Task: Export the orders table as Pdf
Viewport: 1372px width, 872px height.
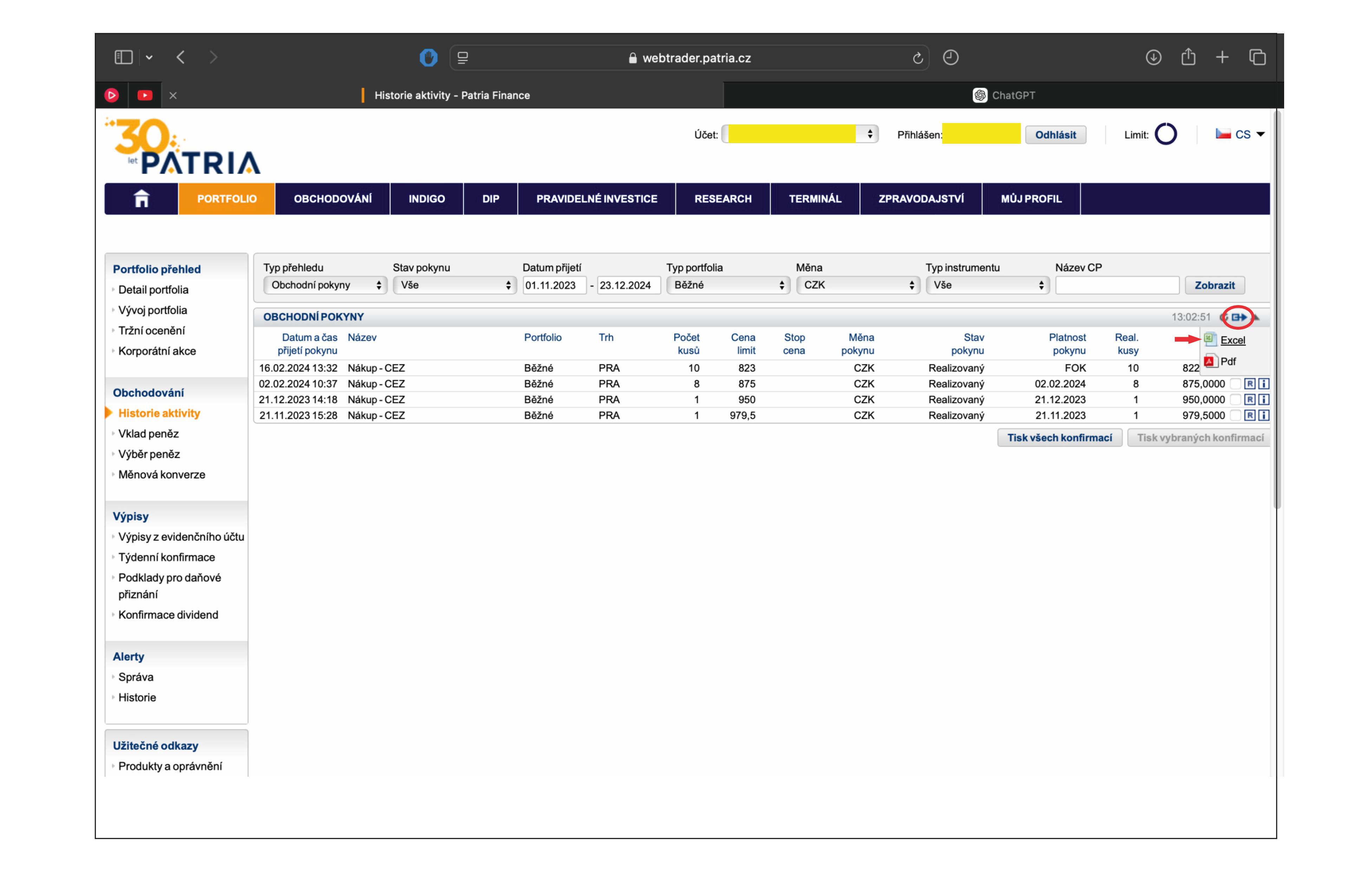Action: click(x=1227, y=361)
